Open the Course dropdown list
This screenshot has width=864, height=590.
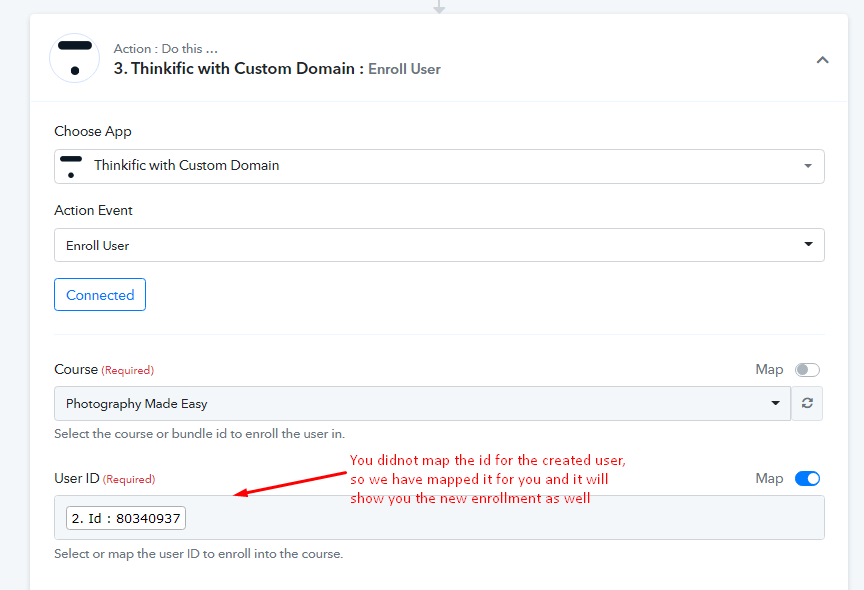[x=423, y=404]
